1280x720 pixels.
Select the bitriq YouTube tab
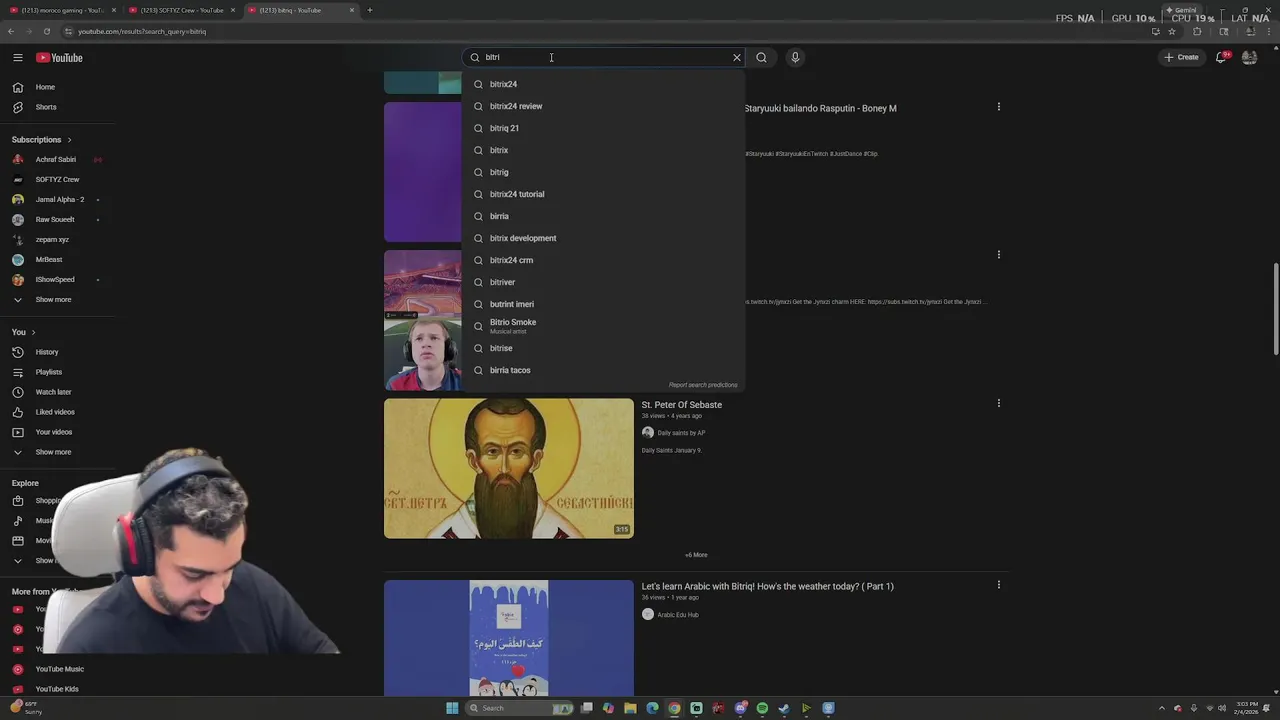coord(300,10)
